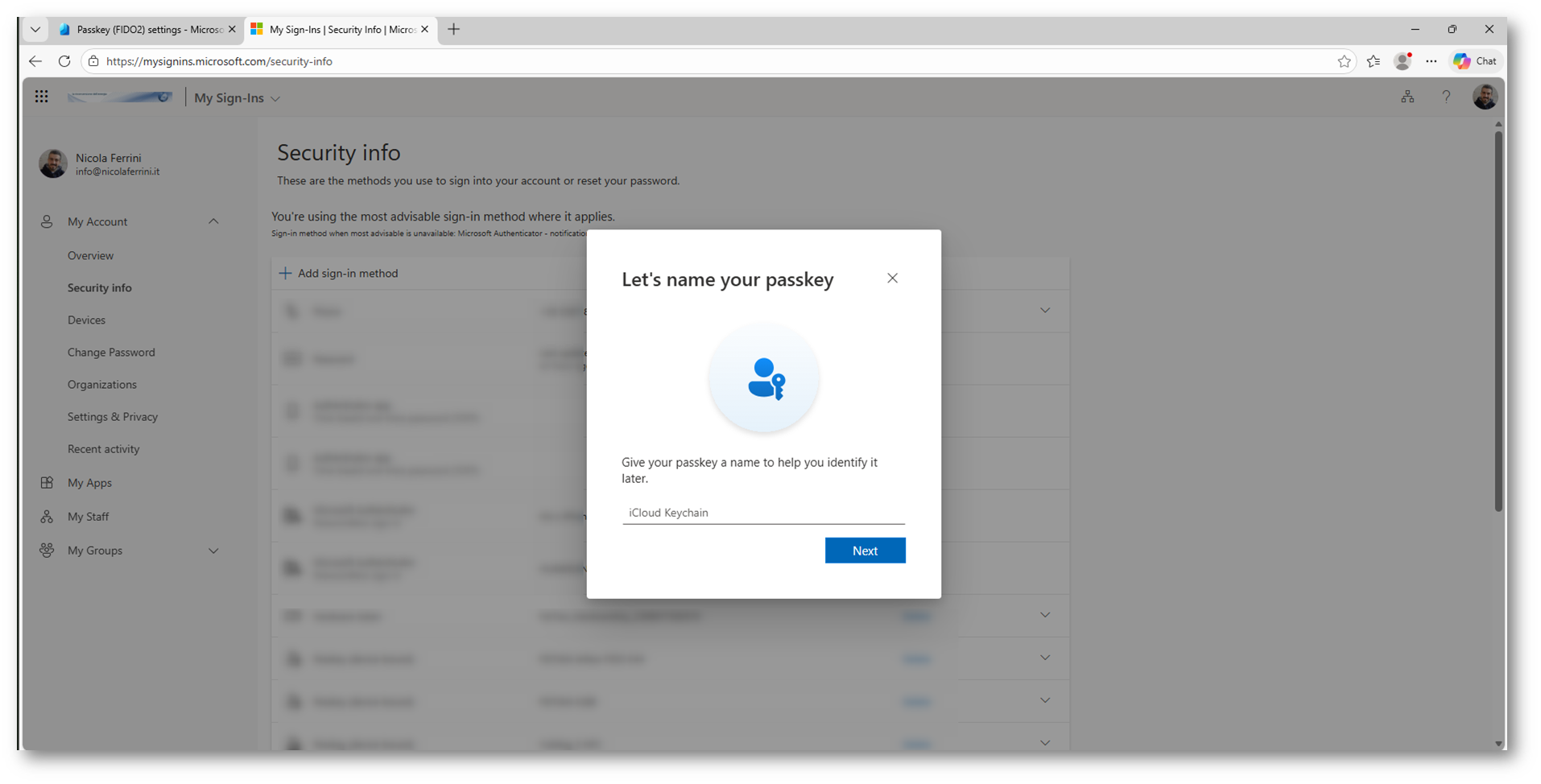This screenshot has height=784, width=1541.
Task: Go back in the browser
Action: pos(35,61)
